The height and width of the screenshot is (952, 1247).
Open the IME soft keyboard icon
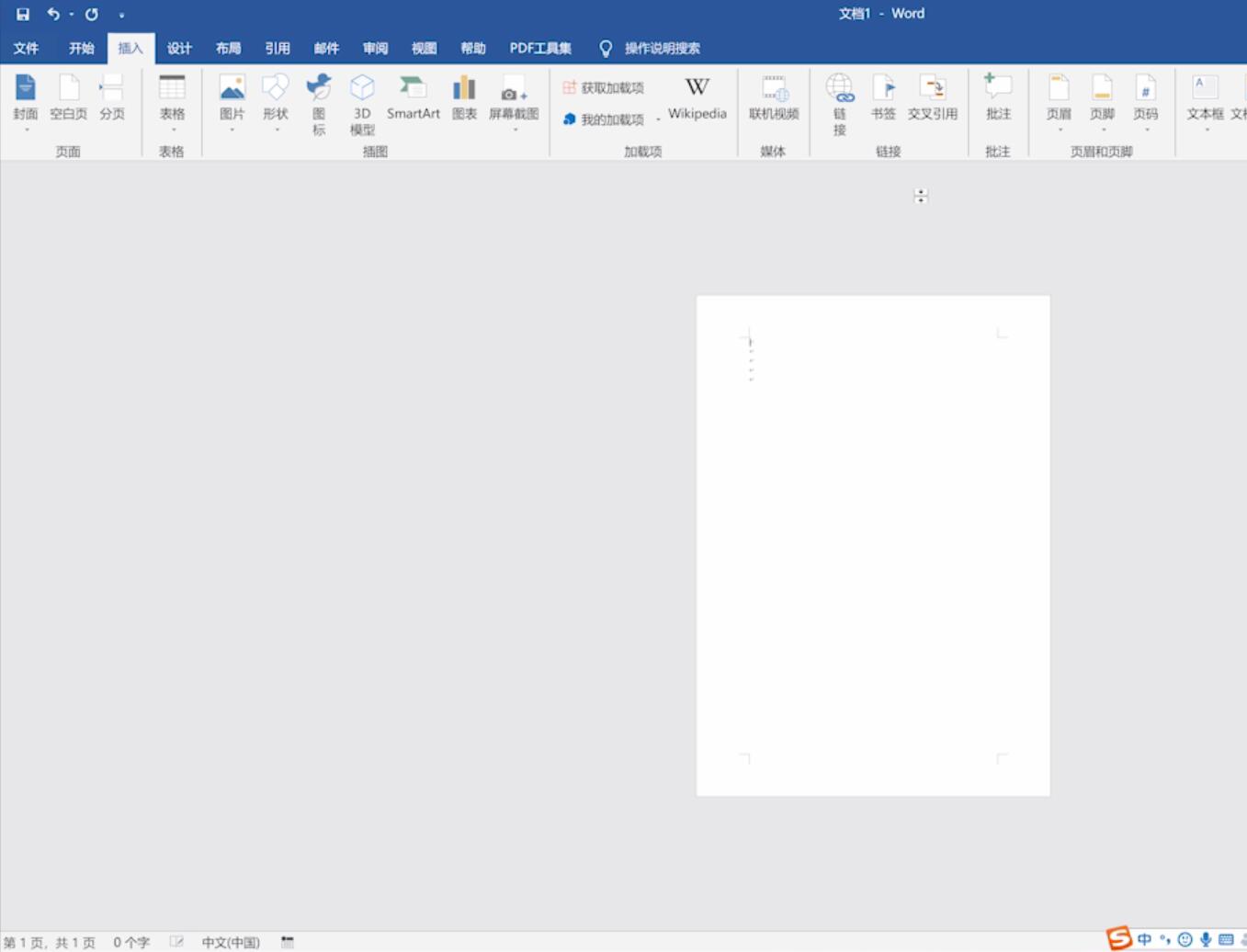[1226, 939]
